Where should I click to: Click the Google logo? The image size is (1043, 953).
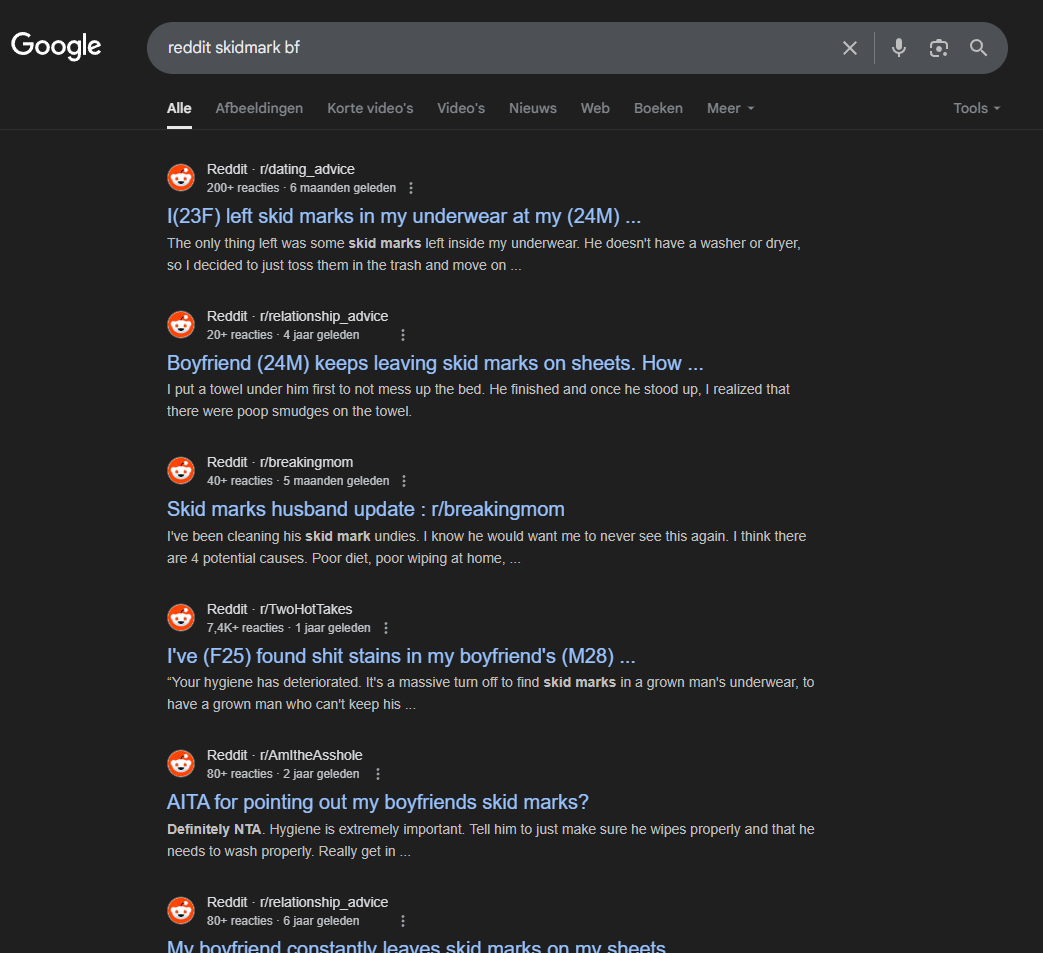point(56,46)
